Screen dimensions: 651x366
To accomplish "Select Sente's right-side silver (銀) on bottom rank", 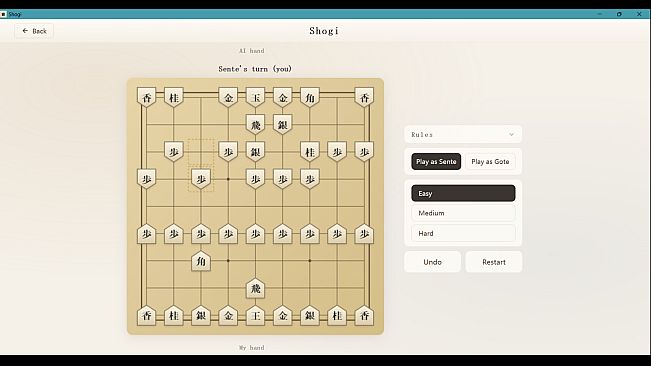I will (x=310, y=315).
